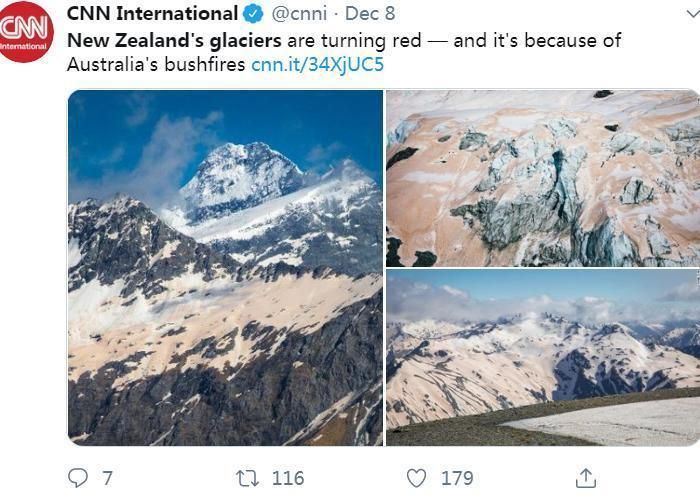This screenshot has width=700, height=503.
Task: Open the CNN International display name
Action: [x=152, y=15]
